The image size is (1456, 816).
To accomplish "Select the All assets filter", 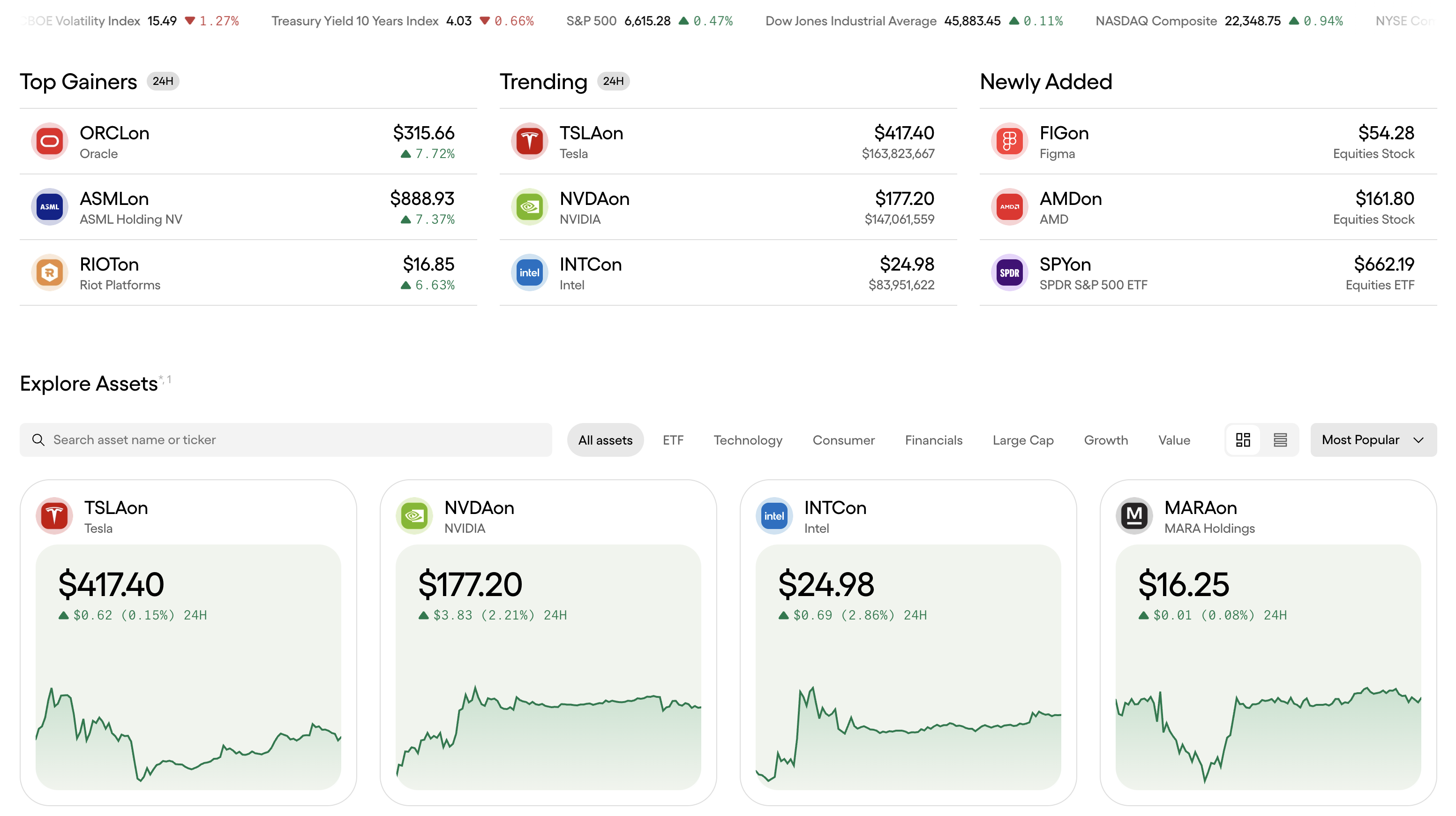I will tap(605, 440).
